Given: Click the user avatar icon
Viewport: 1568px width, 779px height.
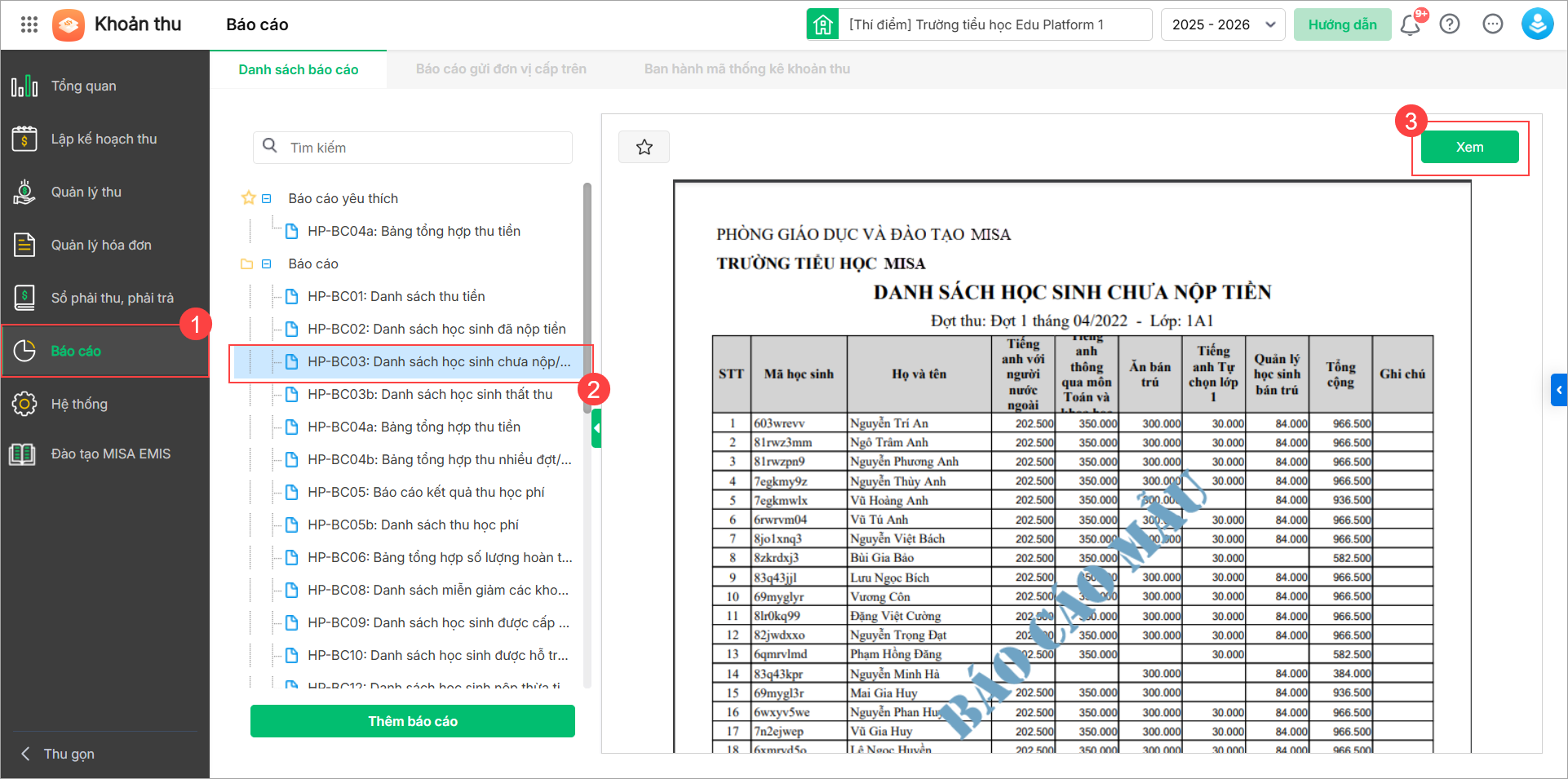Looking at the screenshot, I should click(x=1537, y=24).
